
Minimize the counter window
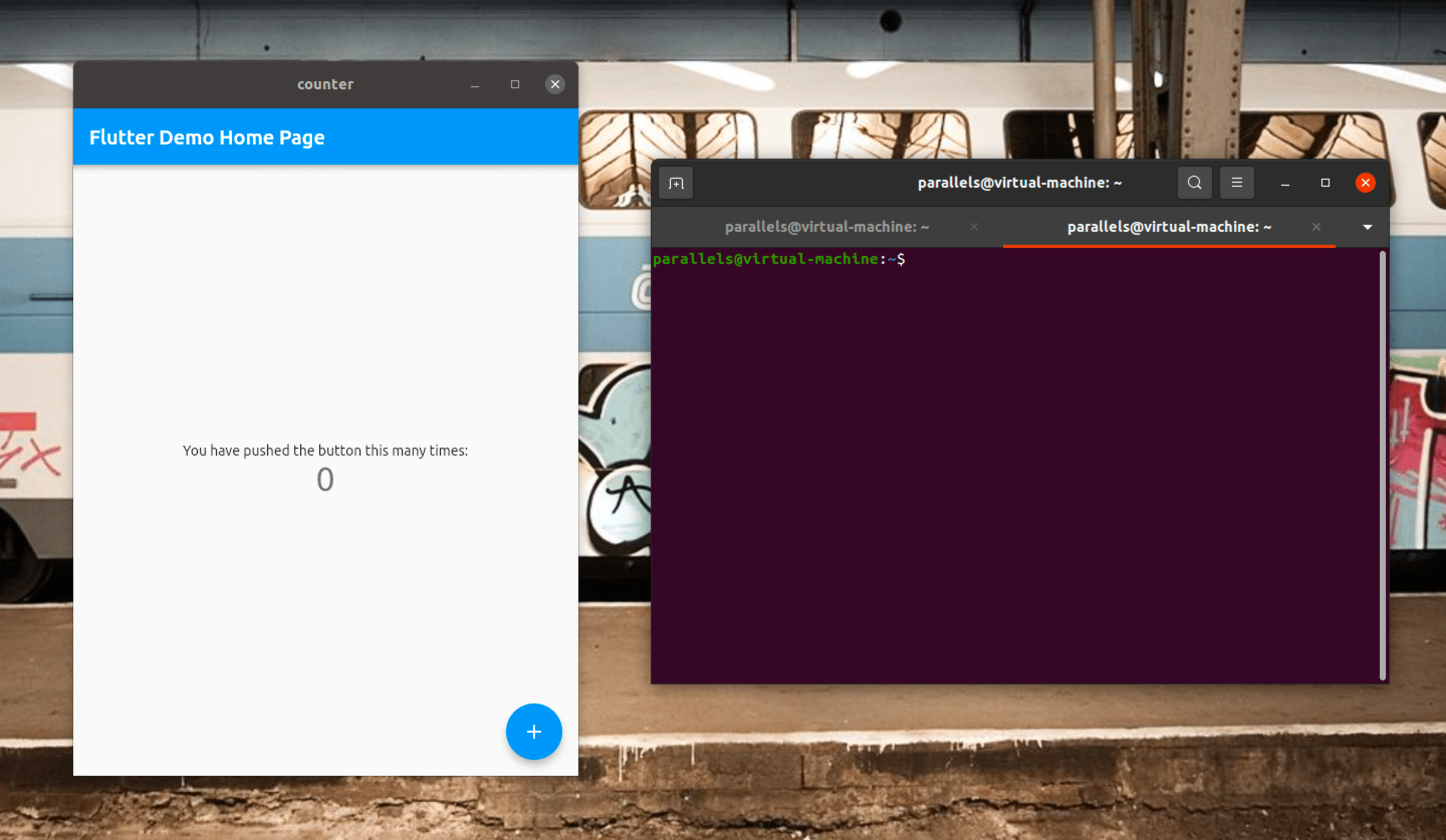point(474,85)
